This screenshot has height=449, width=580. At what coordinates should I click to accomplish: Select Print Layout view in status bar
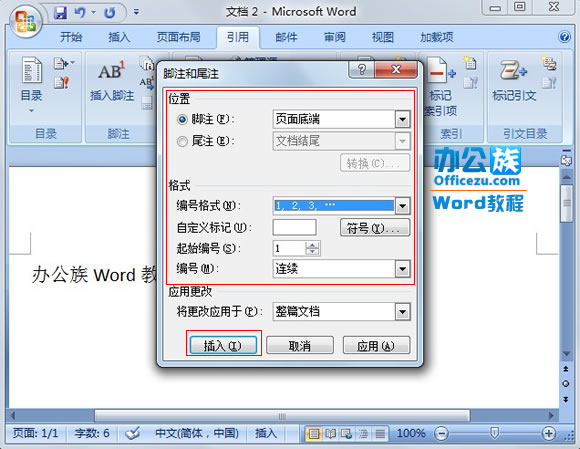[314, 433]
